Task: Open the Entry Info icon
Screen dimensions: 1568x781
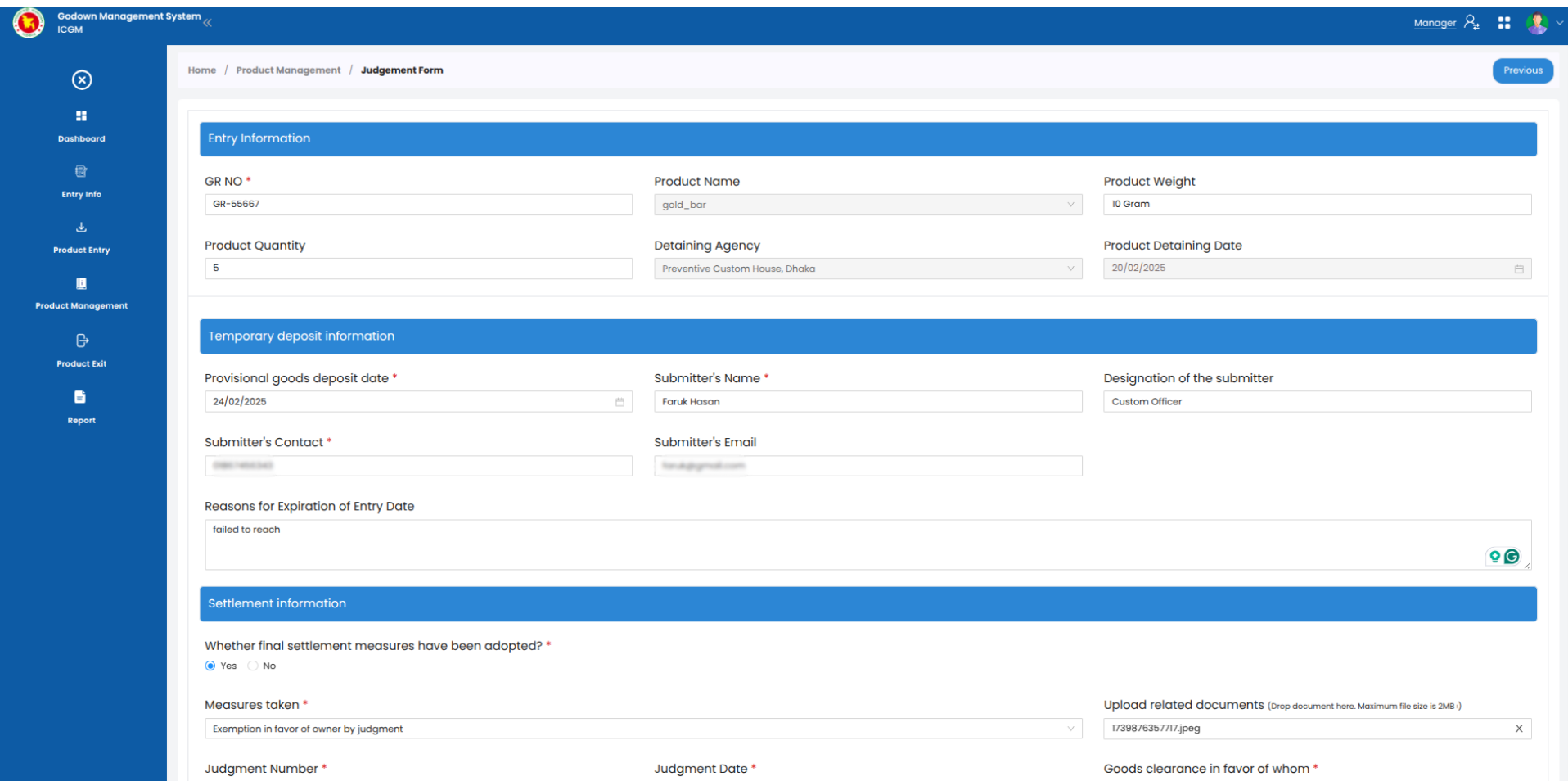Action: [x=81, y=171]
